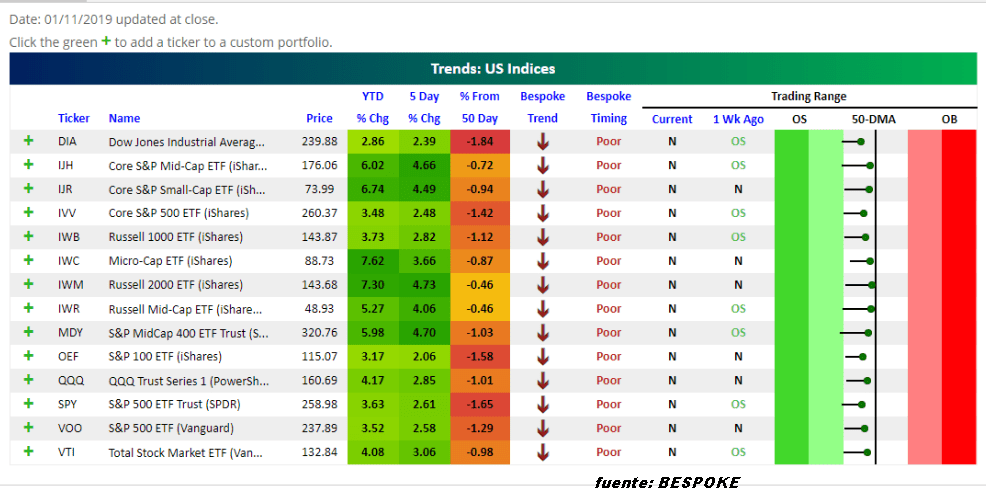The image size is (986, 497).
Task: Click the green plus beside IWM ticker
Action: 28,284
